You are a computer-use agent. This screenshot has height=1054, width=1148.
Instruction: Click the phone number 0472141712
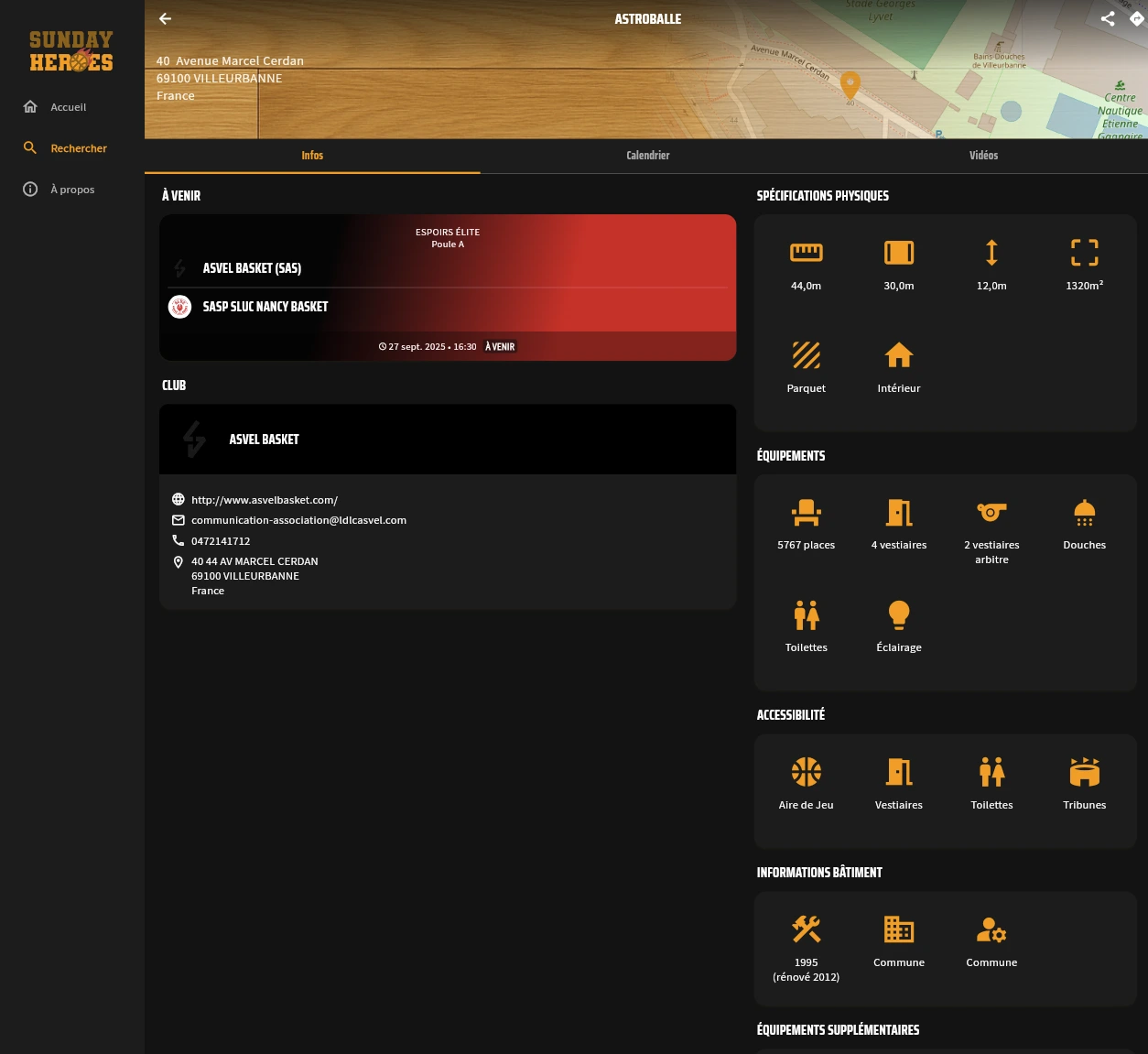tap(221, 541)
